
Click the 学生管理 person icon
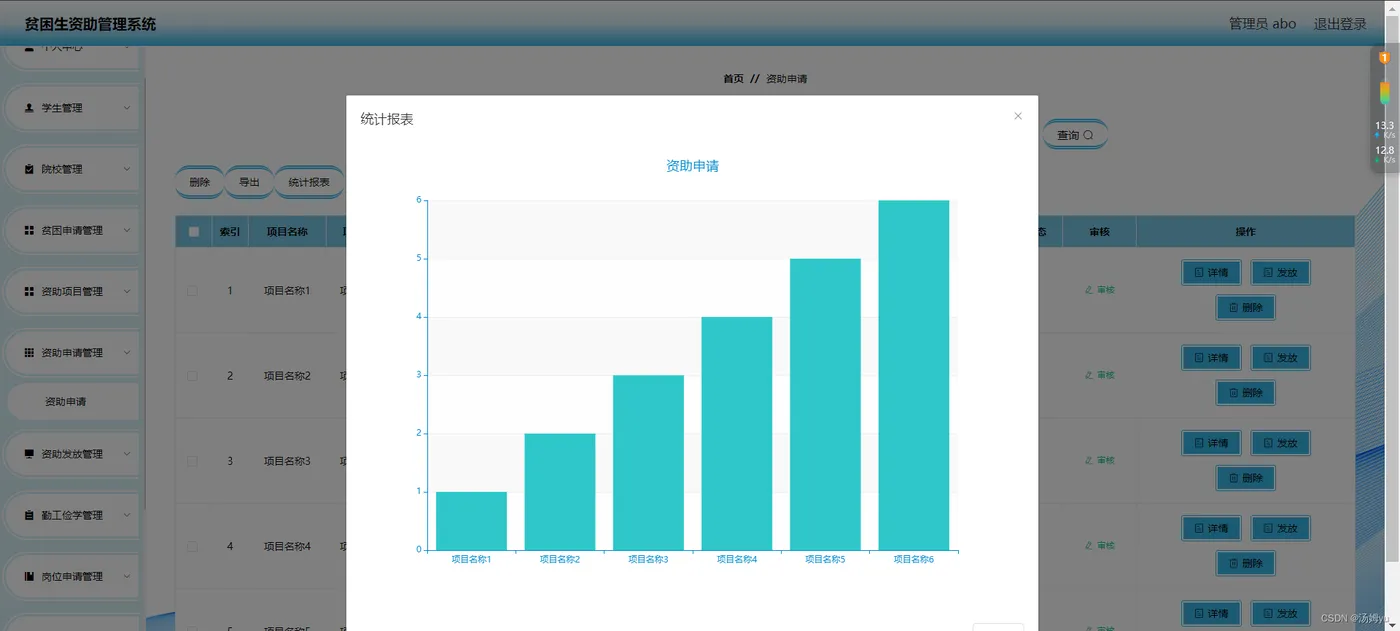click(29, 108)
